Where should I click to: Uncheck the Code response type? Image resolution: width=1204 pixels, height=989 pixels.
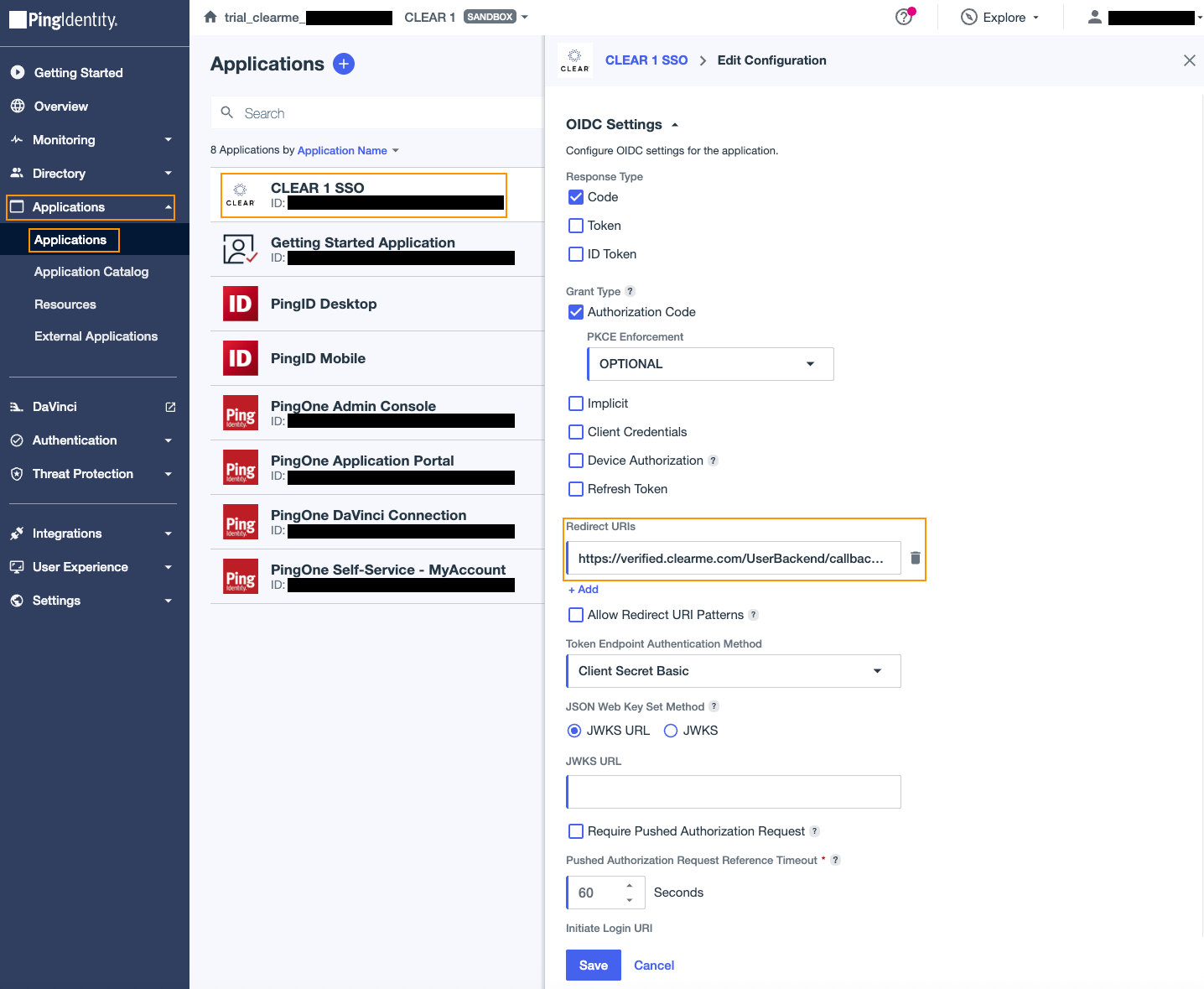pos(576,197)
